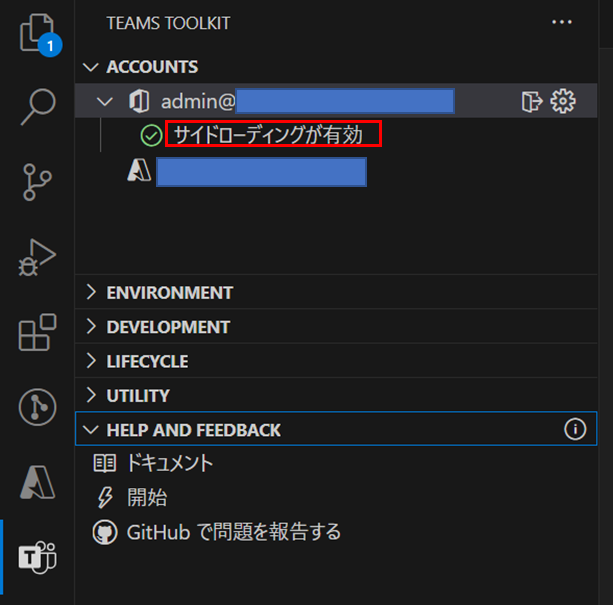Open the Extensions view icon
The height and width of the screenshot is (605, 613).
(x=38, y=332)
